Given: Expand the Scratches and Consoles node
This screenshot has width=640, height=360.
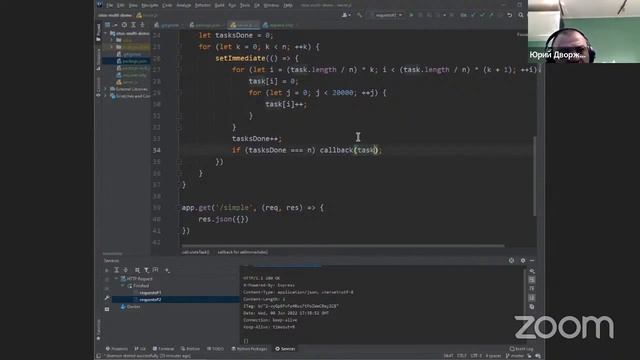Looking at the screenshot, I should 106,96.
